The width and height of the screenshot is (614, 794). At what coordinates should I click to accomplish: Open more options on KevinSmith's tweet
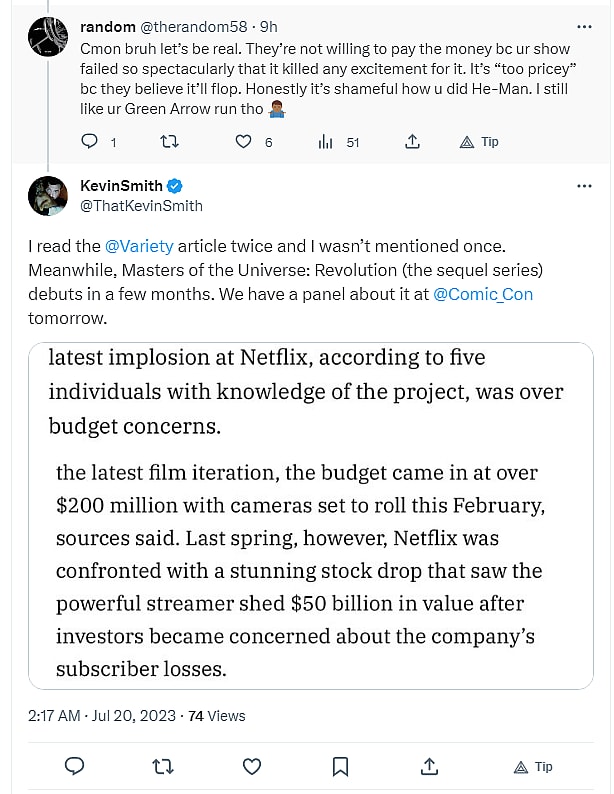tap(584, 186)
